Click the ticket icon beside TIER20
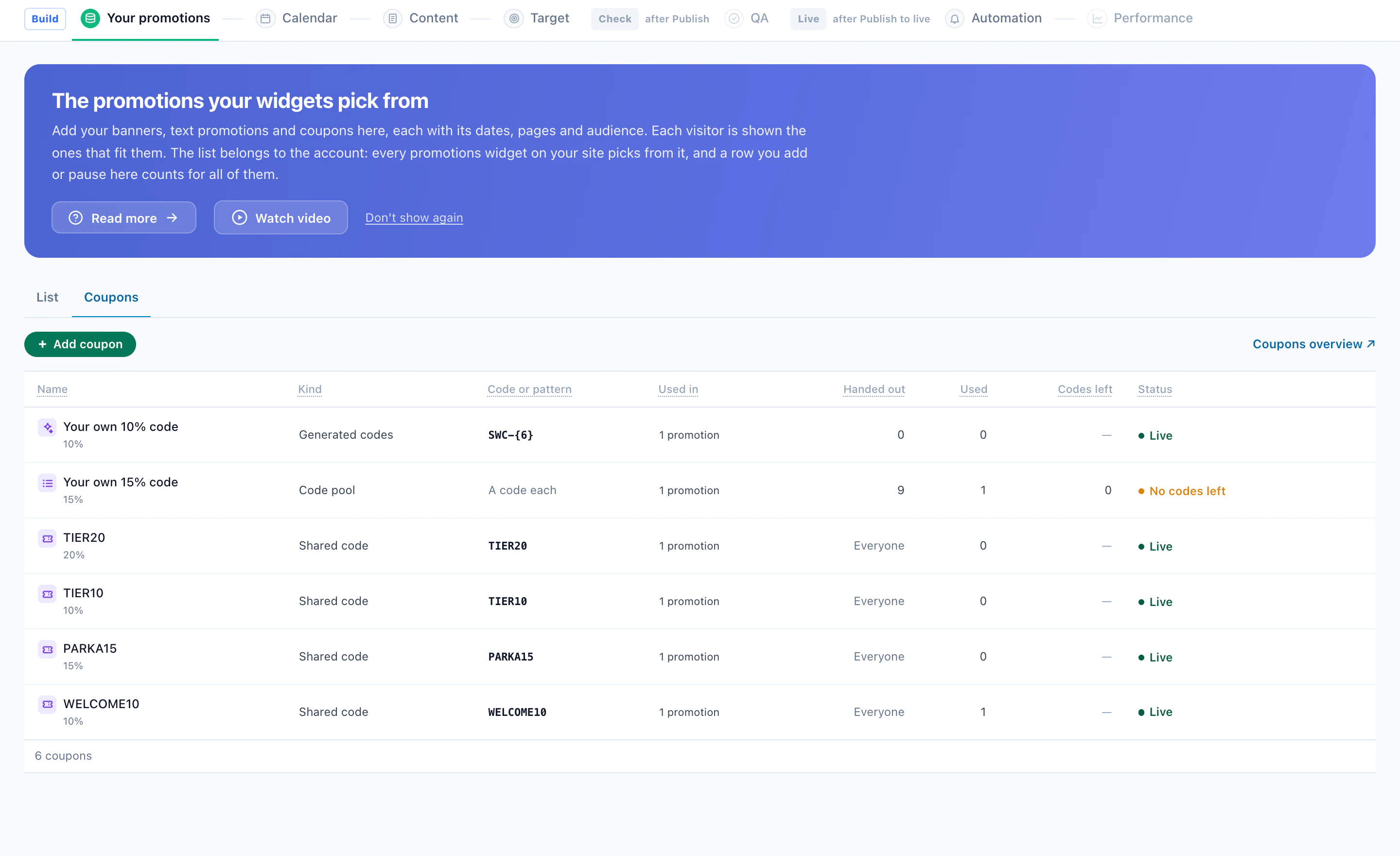Screen dimensions: 1400x856 pos(48,538)
